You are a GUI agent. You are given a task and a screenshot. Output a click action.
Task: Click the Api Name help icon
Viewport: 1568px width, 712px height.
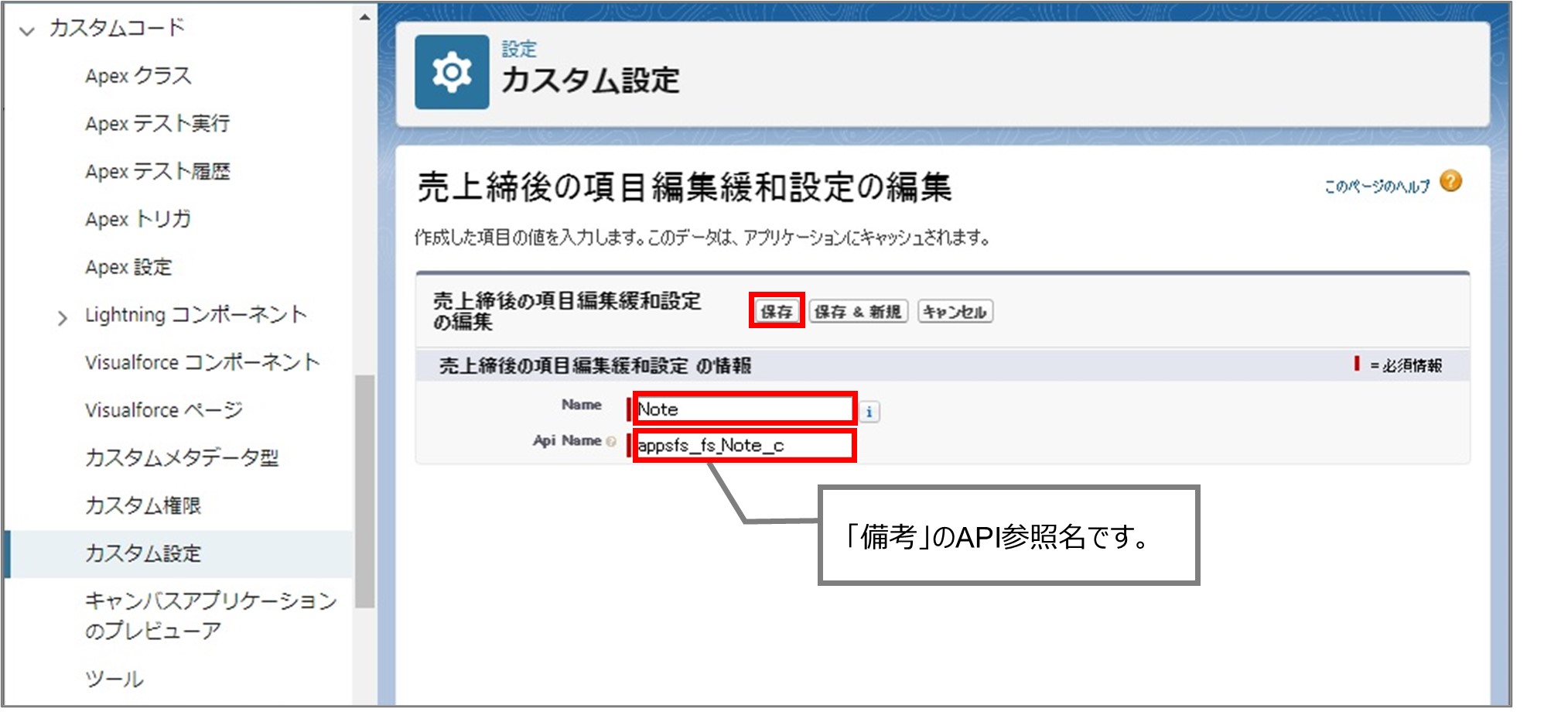pyautogui.click(x=611, y=442)
